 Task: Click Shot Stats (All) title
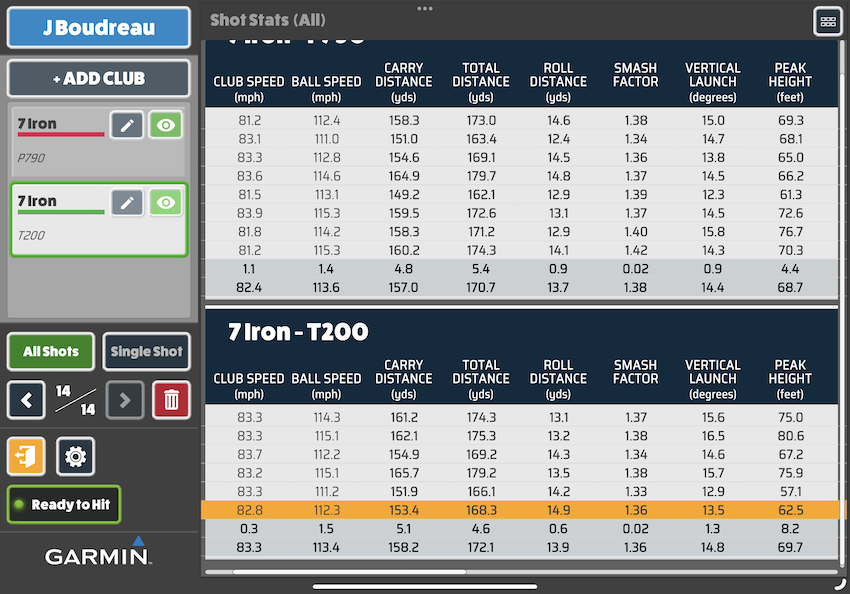(268, 20)
